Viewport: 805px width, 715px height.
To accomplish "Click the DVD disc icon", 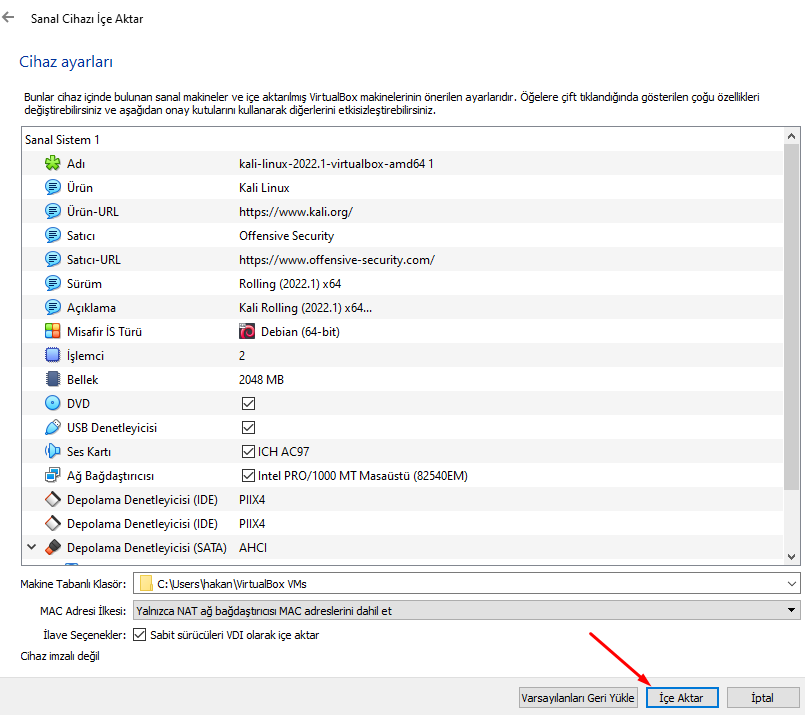I will (53, 403).
